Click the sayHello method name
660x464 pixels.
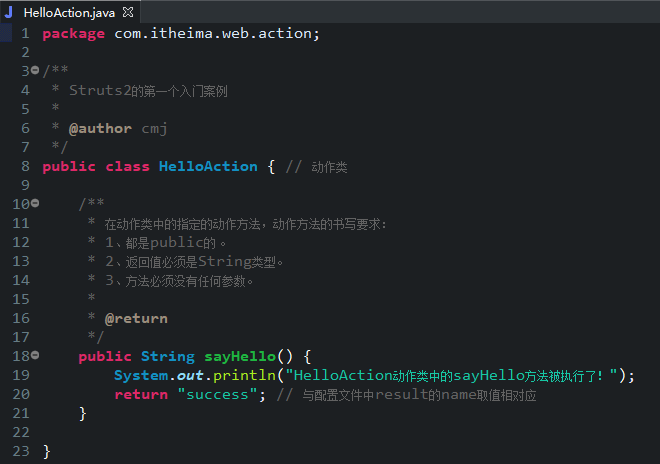240,357
